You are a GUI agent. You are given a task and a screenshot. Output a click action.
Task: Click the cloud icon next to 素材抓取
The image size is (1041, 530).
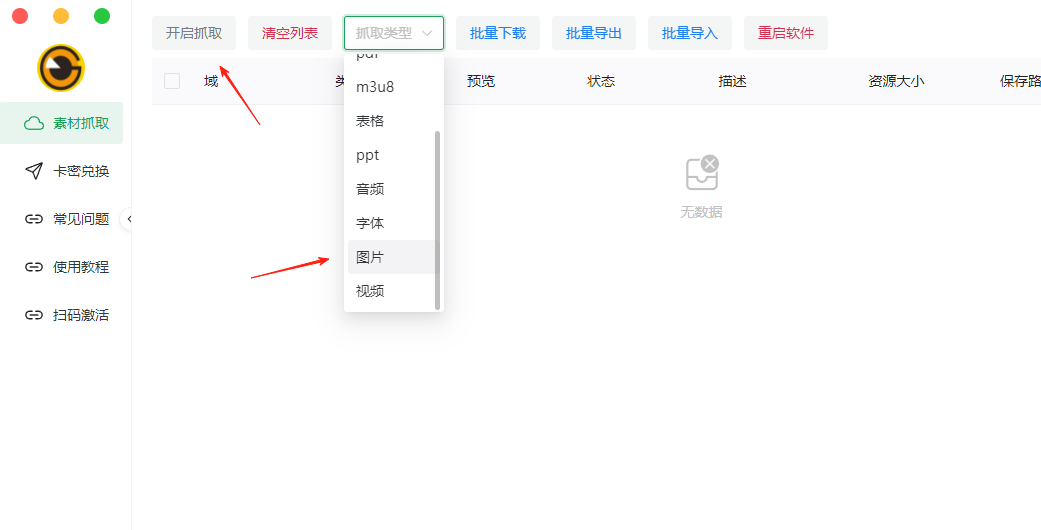(x=34, y=124)
